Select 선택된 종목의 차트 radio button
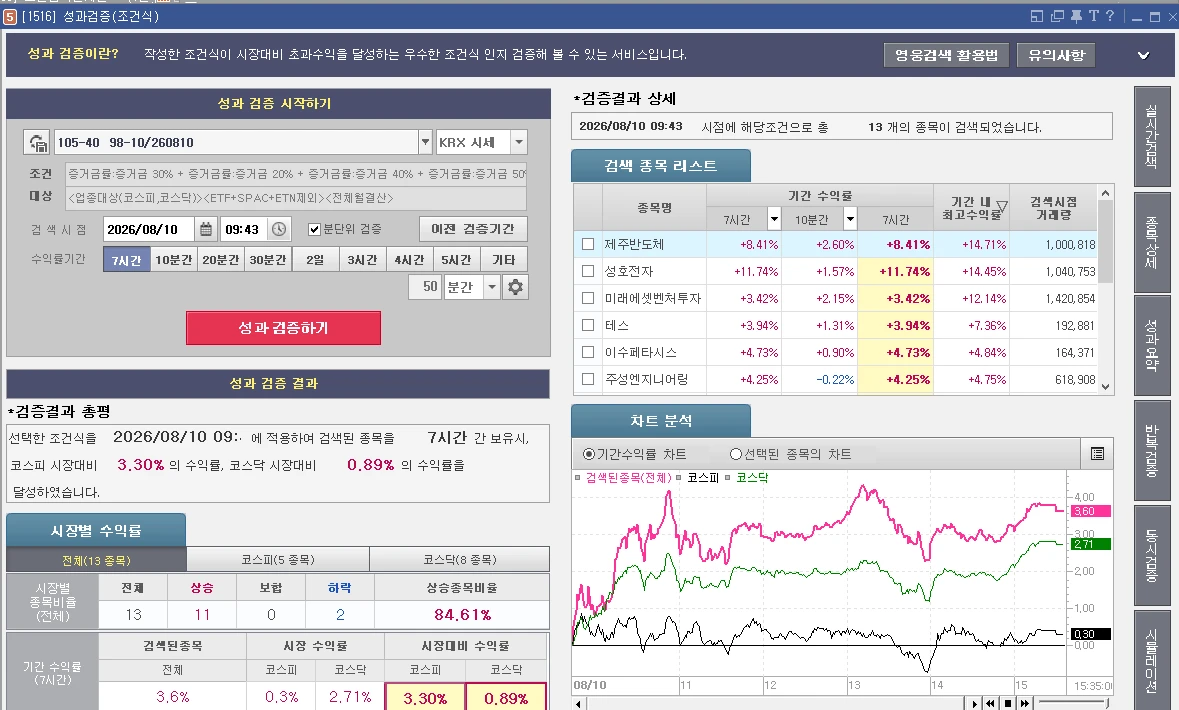Viewport: 1179px width, 710px height. pos(736,454)
